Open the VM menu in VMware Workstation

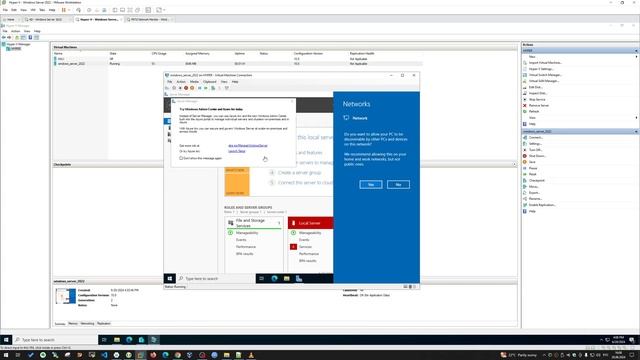click(x=33, y=10)
